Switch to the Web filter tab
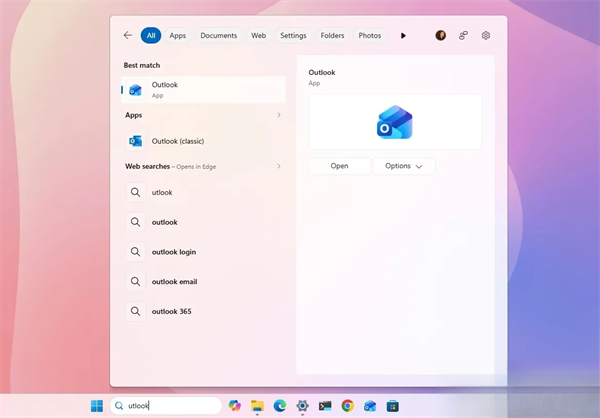This screenshot has height=418, width=600. coord(258,36)
